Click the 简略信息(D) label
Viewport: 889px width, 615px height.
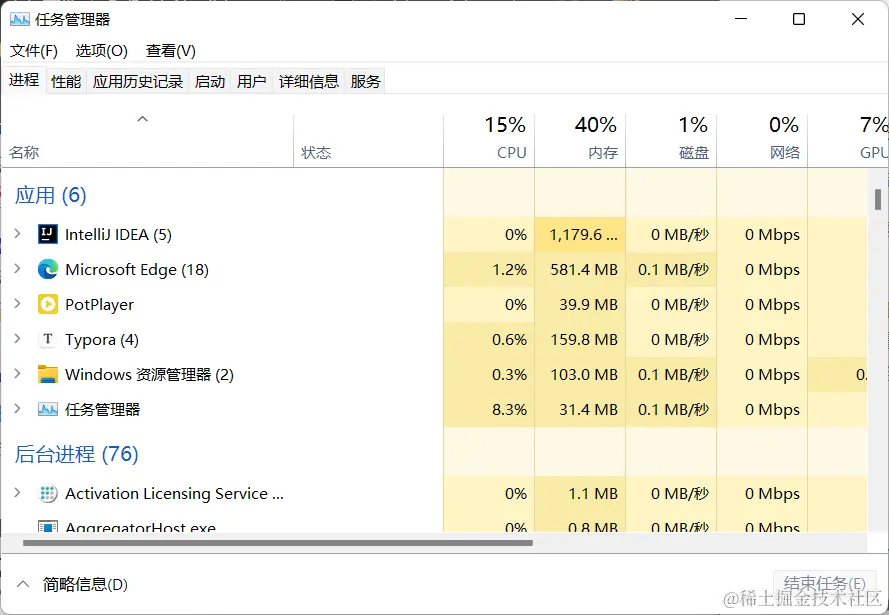[x=85, y=584]
